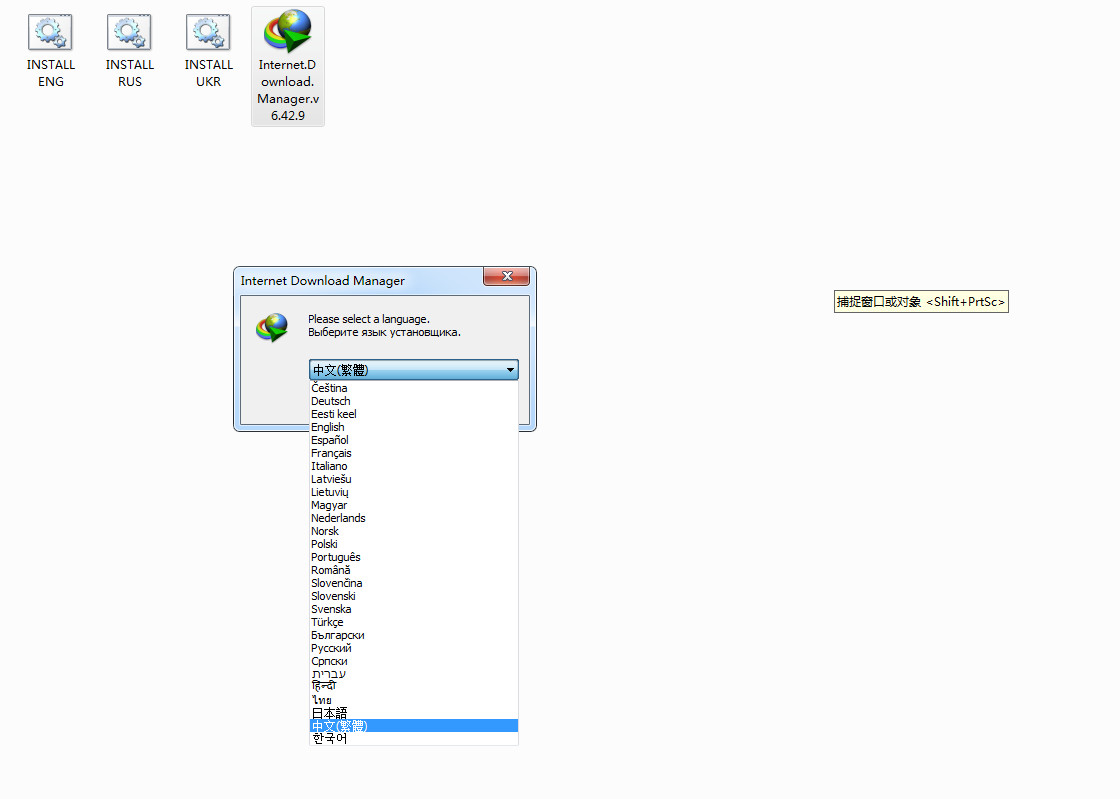Select Slovenski in language list
This screenshot has width=1120, height=799.
point(414,596)
